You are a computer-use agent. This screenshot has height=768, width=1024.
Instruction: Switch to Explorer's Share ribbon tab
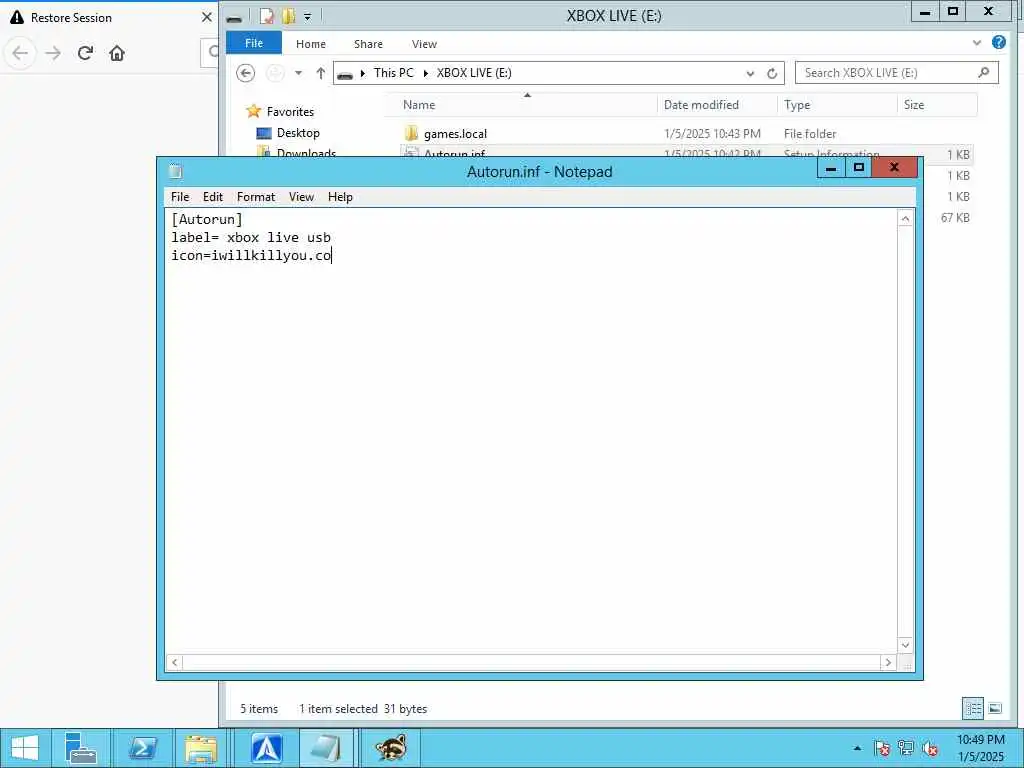pyautogui.click(x=368, y=44)
